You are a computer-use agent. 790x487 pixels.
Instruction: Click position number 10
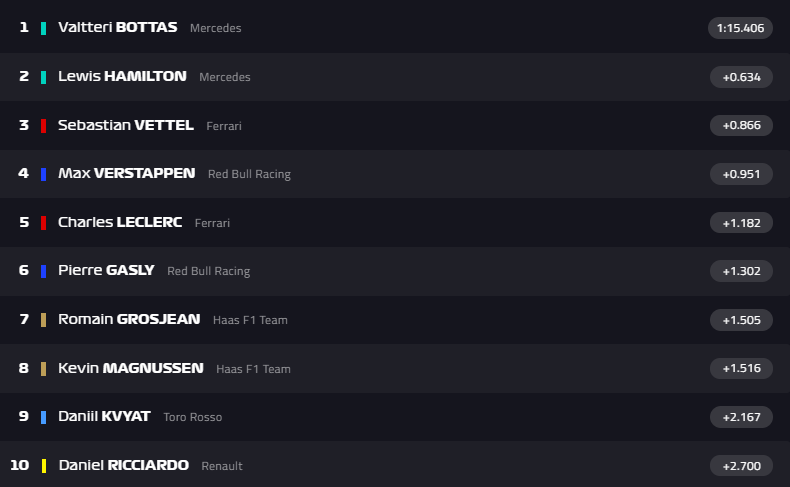tap(20, 465)
